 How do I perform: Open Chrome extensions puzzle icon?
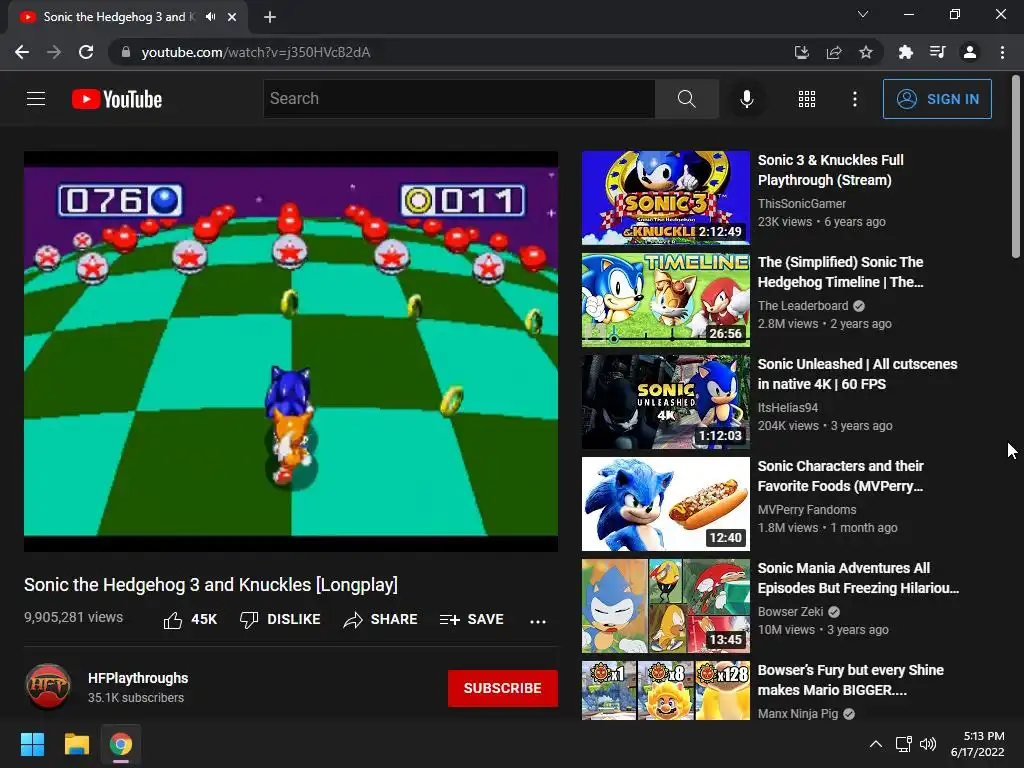pyautogui.click(x=905, y=52)
